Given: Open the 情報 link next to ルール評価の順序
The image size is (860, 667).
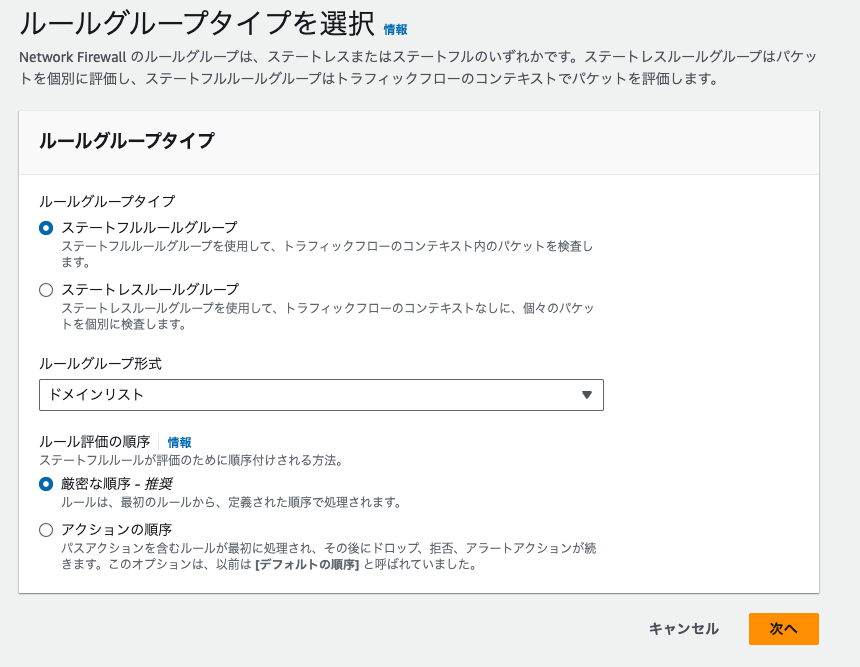Looking at the screenshot, I should tap(179, 442).
